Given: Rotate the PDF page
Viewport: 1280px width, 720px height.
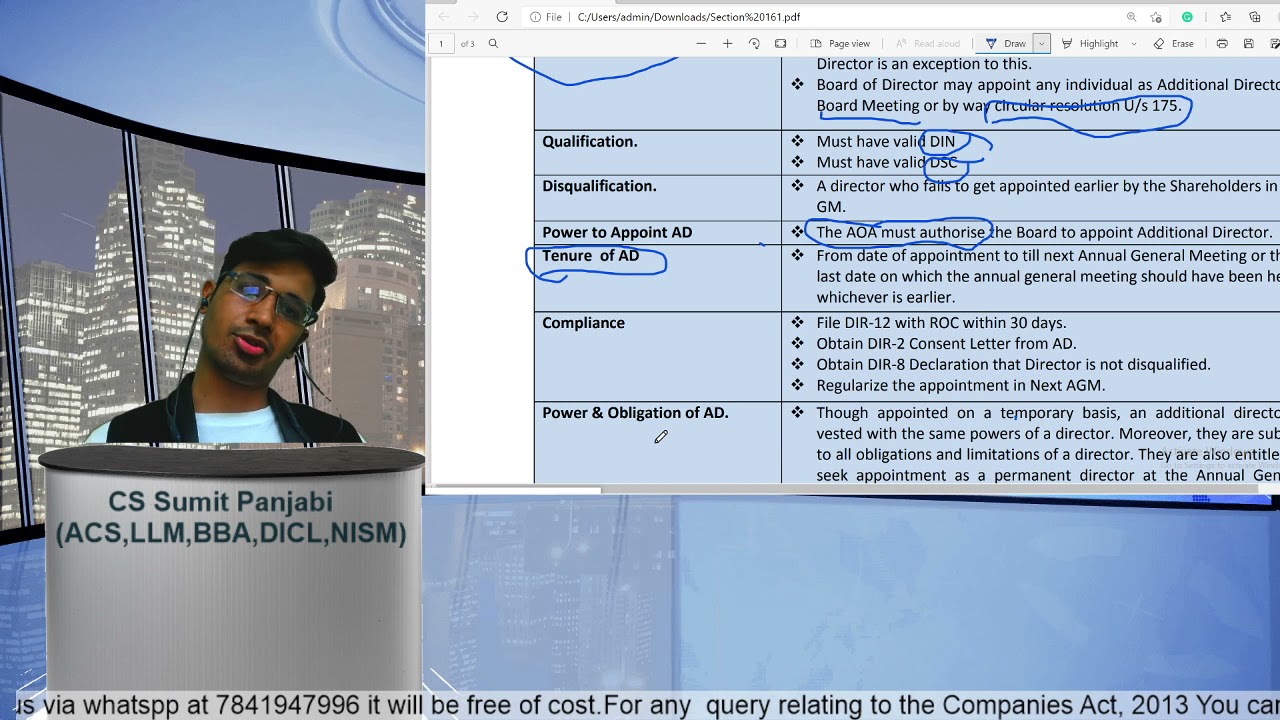Looking at the screenshot, I should [754, 43].
